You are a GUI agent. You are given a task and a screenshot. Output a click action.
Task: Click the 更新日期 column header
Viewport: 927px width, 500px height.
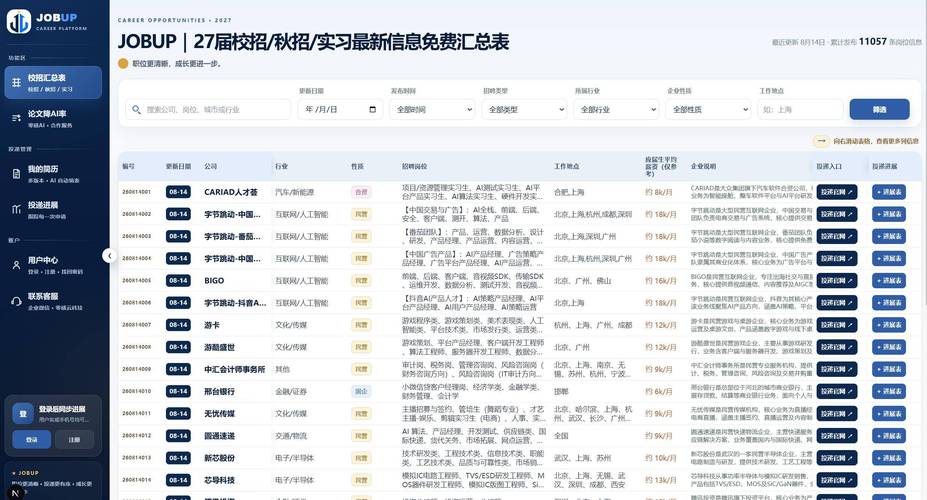(x=178, y=167)
